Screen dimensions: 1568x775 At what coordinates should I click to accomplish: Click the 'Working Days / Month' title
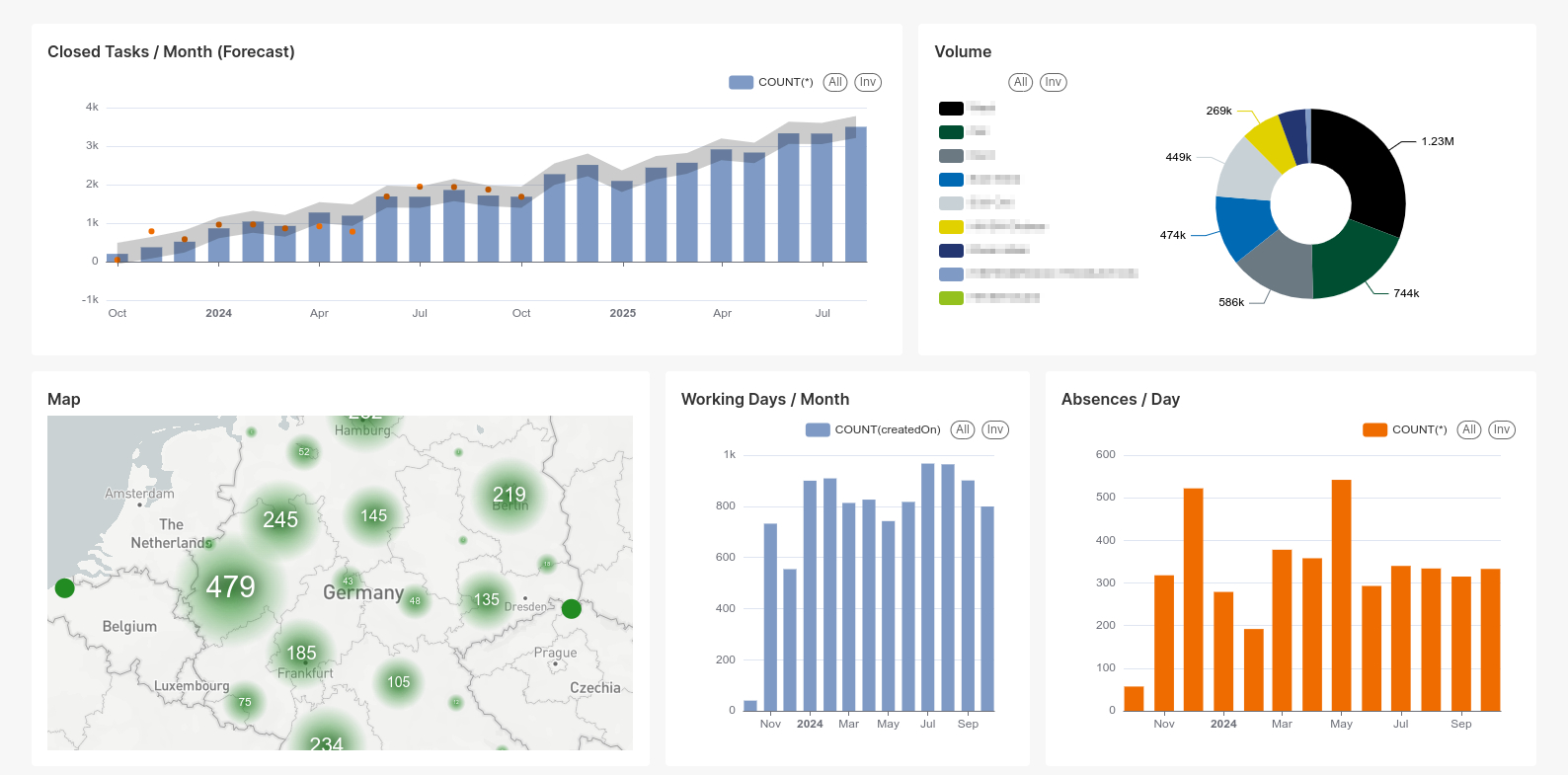pos(765,399)
